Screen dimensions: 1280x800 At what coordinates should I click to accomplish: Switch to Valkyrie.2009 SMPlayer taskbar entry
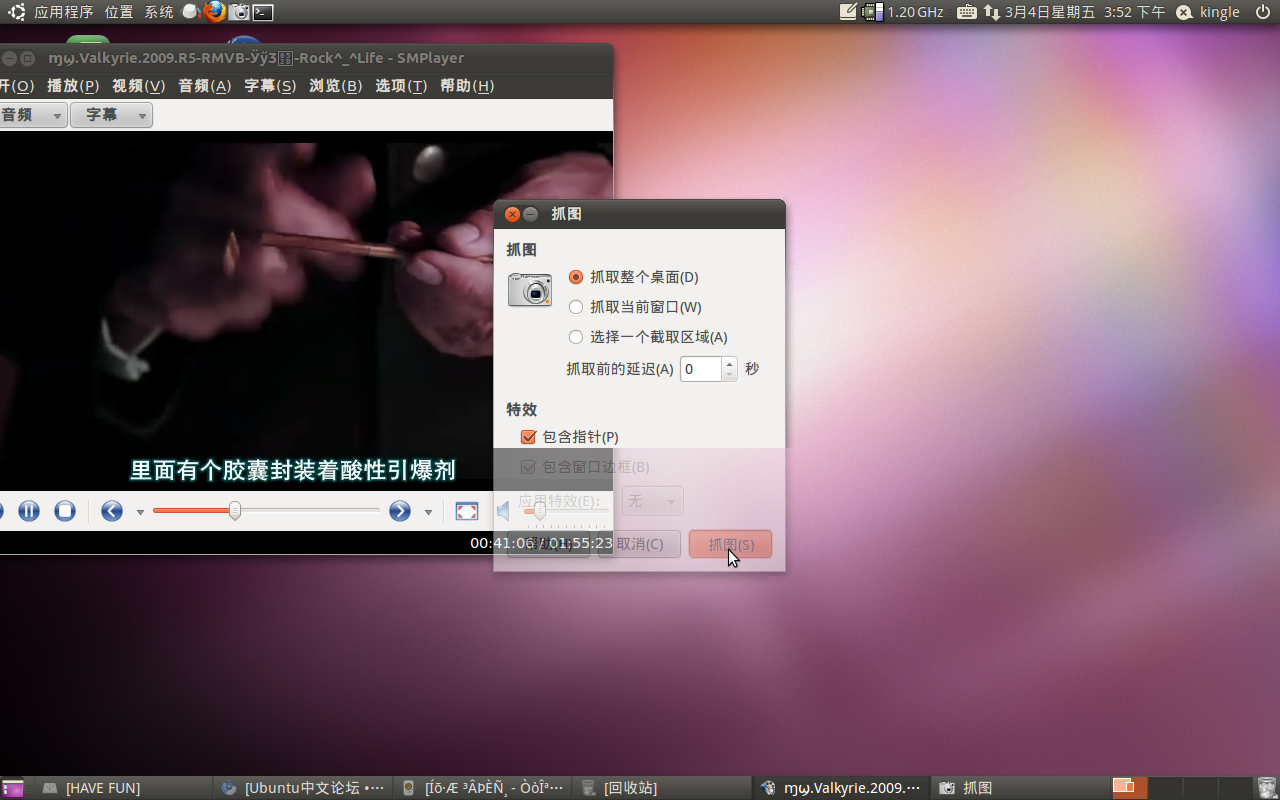pyautogui.click(x=840, y=788)
